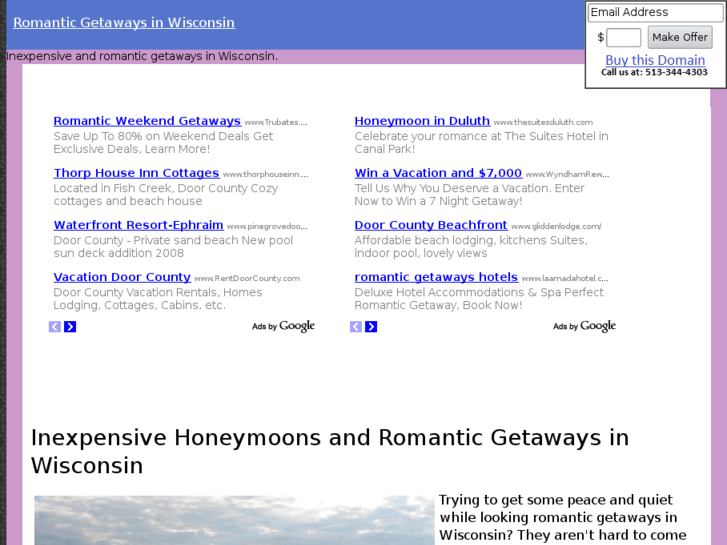Click previous arrow in right ads block
727x545 pixels.
click(x=356, y=327)
